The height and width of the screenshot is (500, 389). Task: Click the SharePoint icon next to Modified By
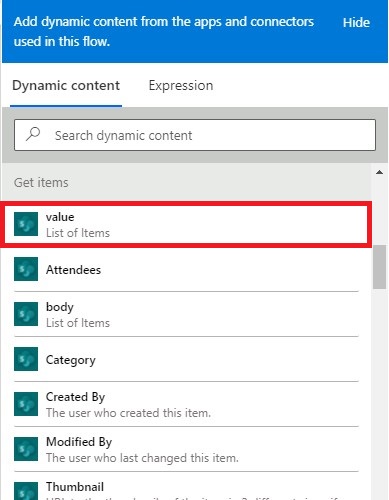click(26, 449)
